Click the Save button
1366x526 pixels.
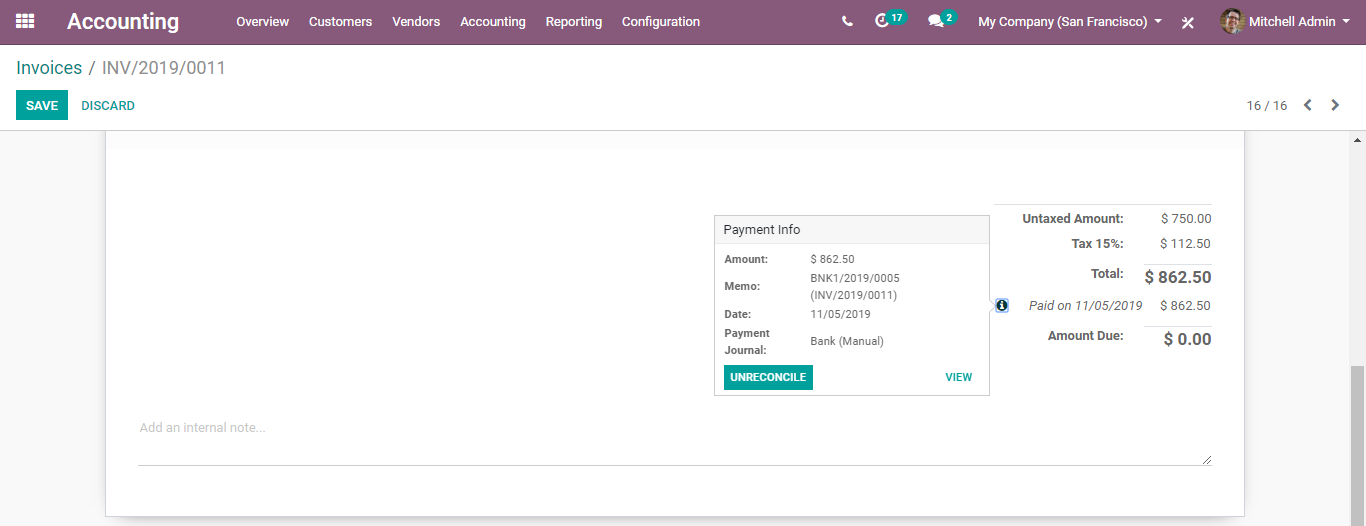42,105
